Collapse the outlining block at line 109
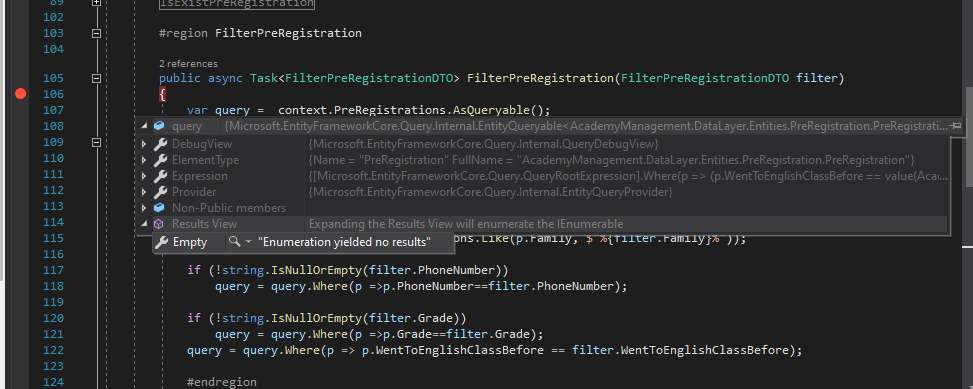This screenshot has width=973, height=389. coord(96,143)
